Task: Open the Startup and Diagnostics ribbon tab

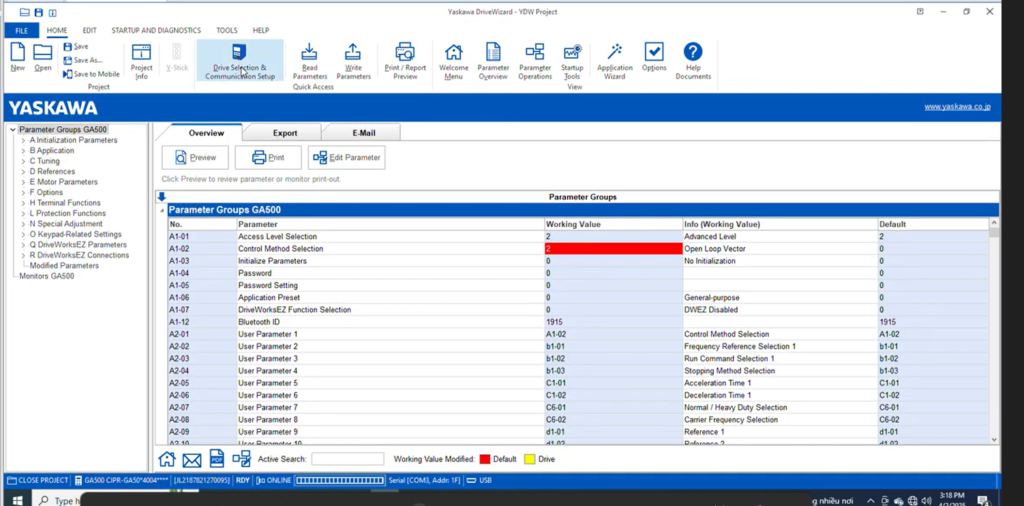Action: [x=156, y=31]
